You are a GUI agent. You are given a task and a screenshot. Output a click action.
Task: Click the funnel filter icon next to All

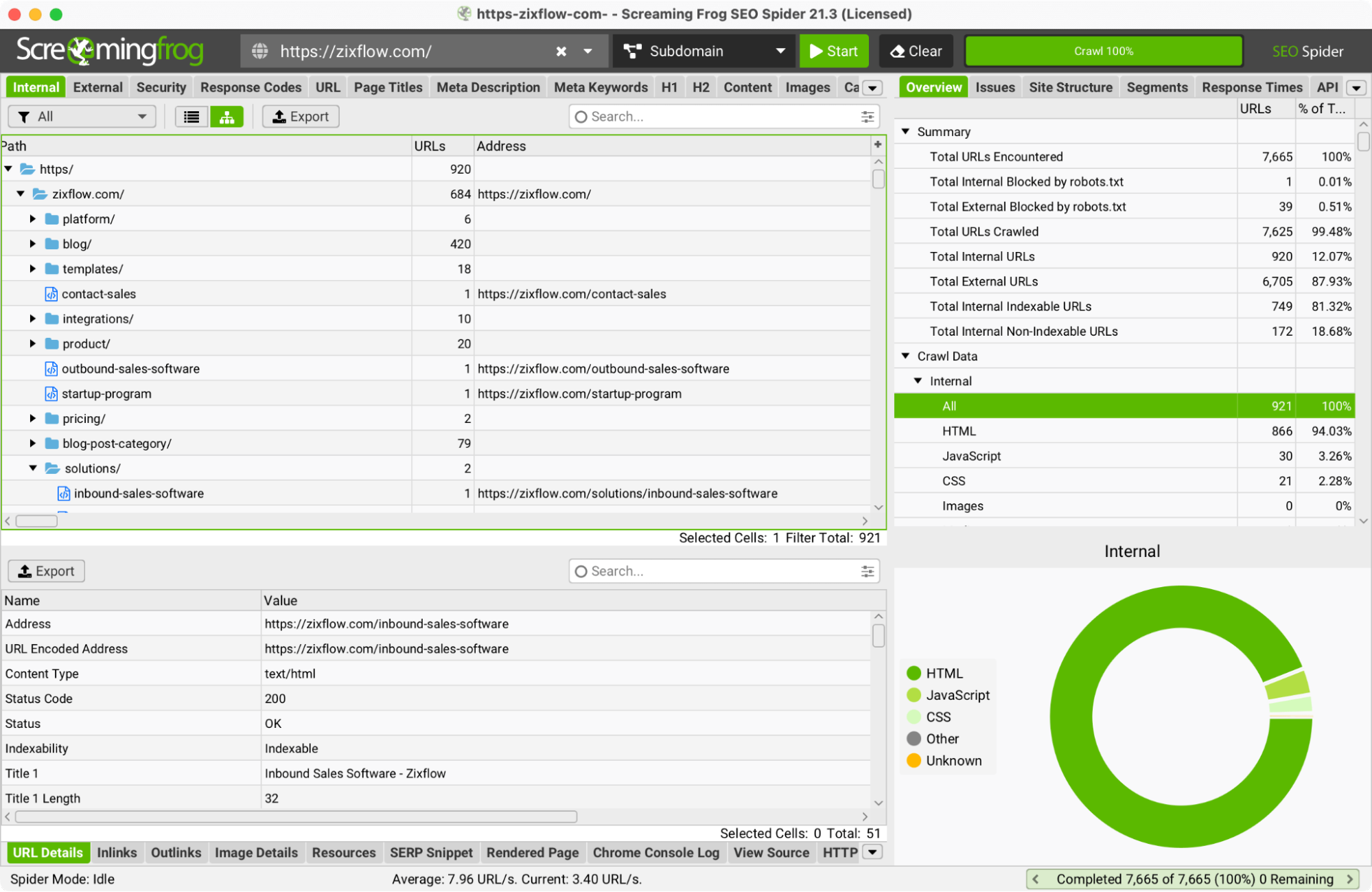tap(25, 116)
